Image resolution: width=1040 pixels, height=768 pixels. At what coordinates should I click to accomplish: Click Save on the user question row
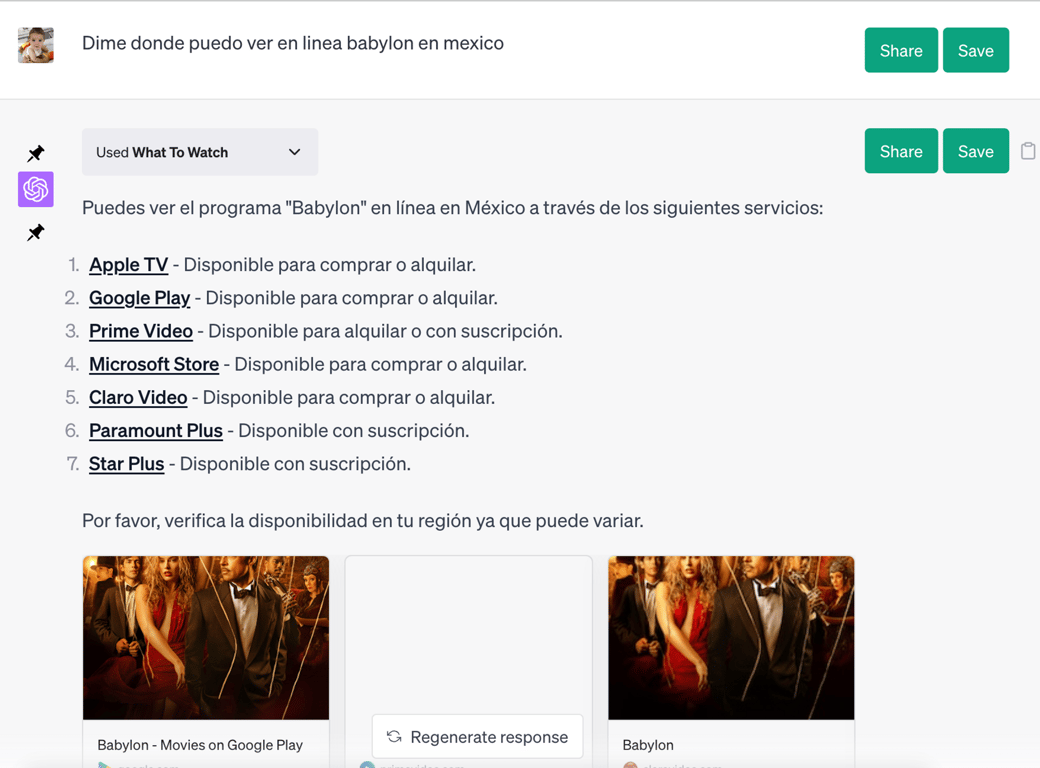(x=976, y=50)
